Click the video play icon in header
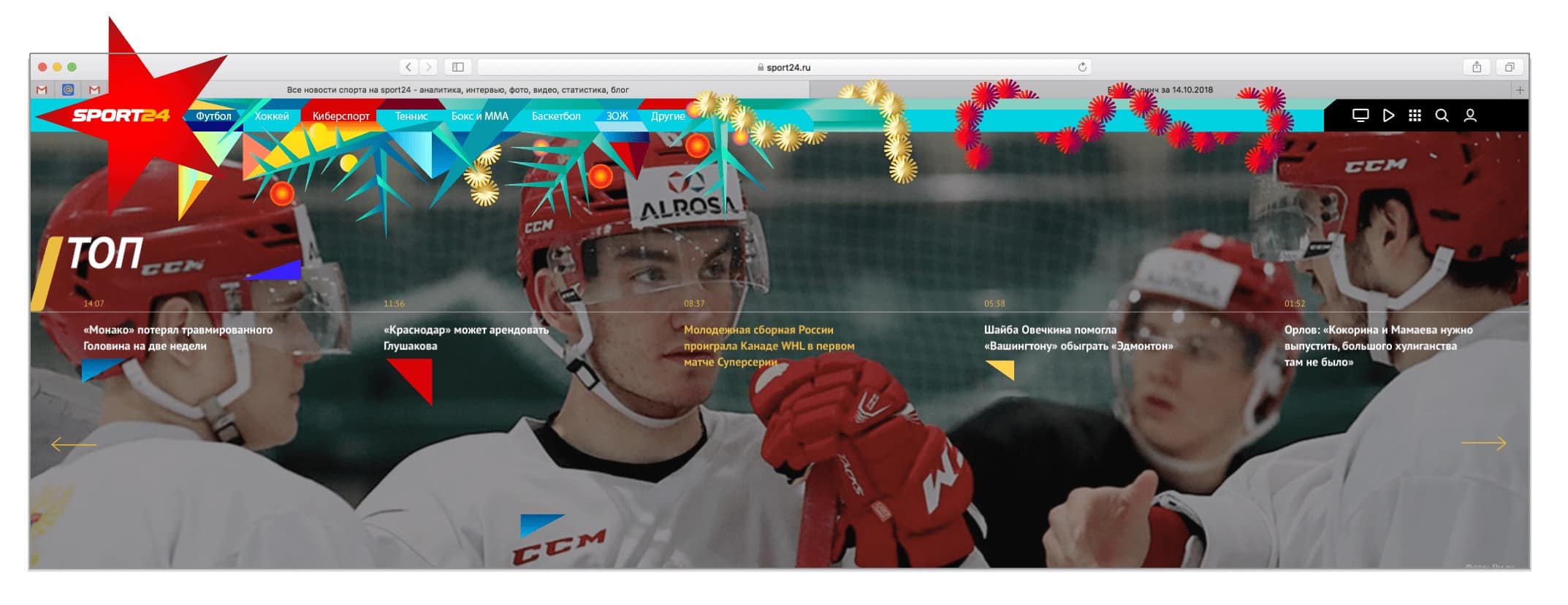The height and width of the screenshot is (605, 1568). [x=1388, y=115]
